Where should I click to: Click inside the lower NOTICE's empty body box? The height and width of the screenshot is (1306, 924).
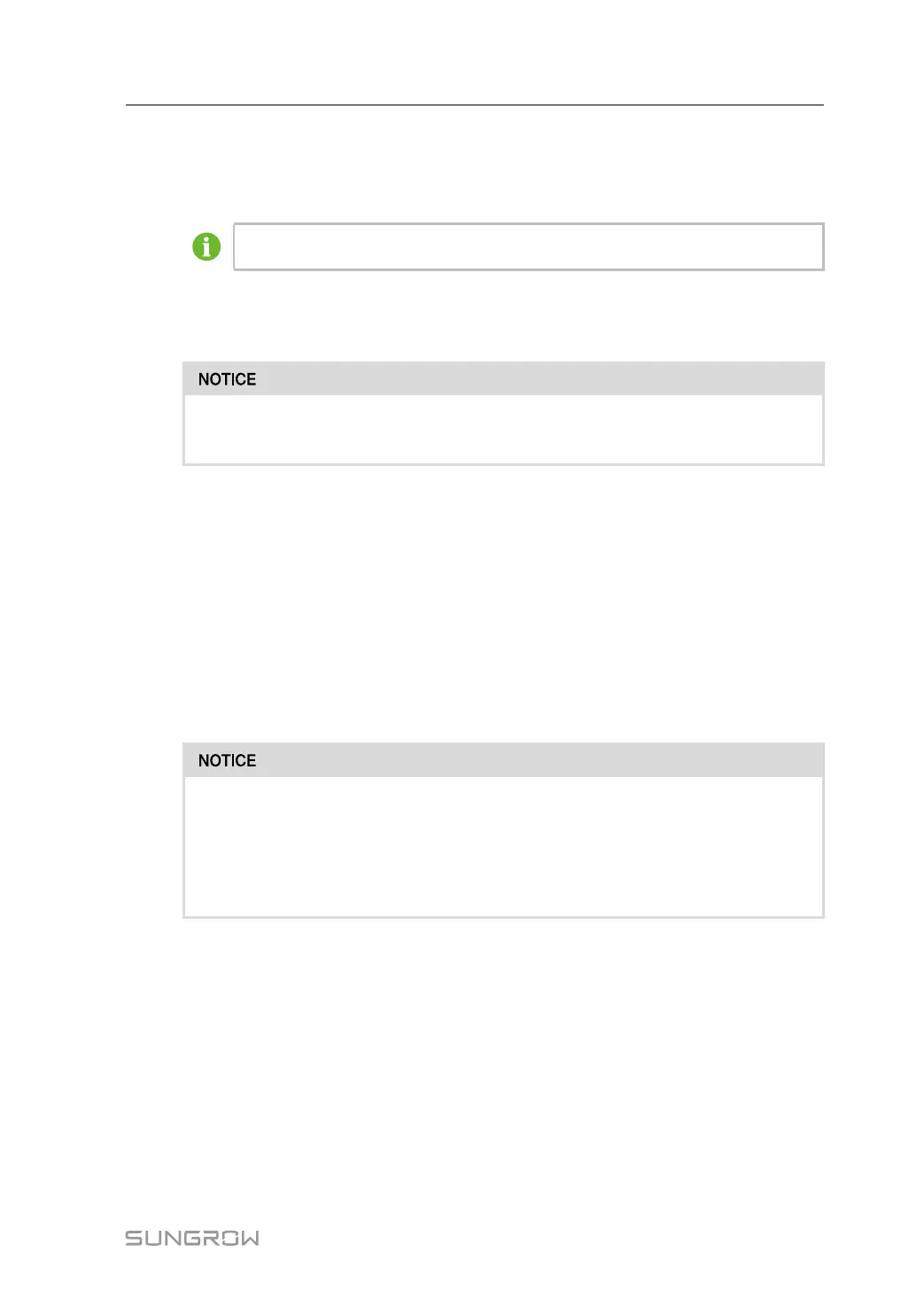click(503, 846)
